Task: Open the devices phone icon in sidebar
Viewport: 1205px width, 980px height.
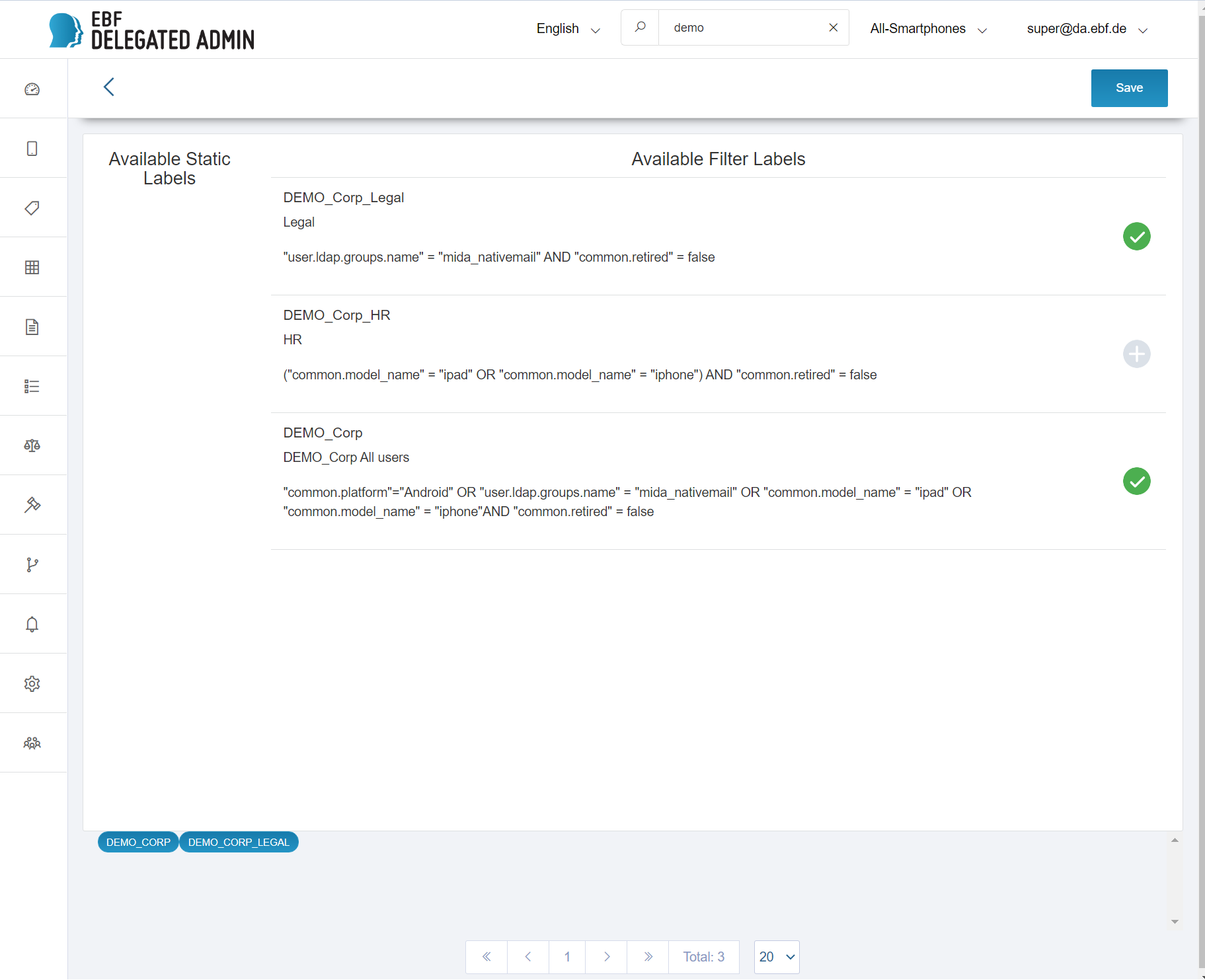Action: [x=32, y=149]
